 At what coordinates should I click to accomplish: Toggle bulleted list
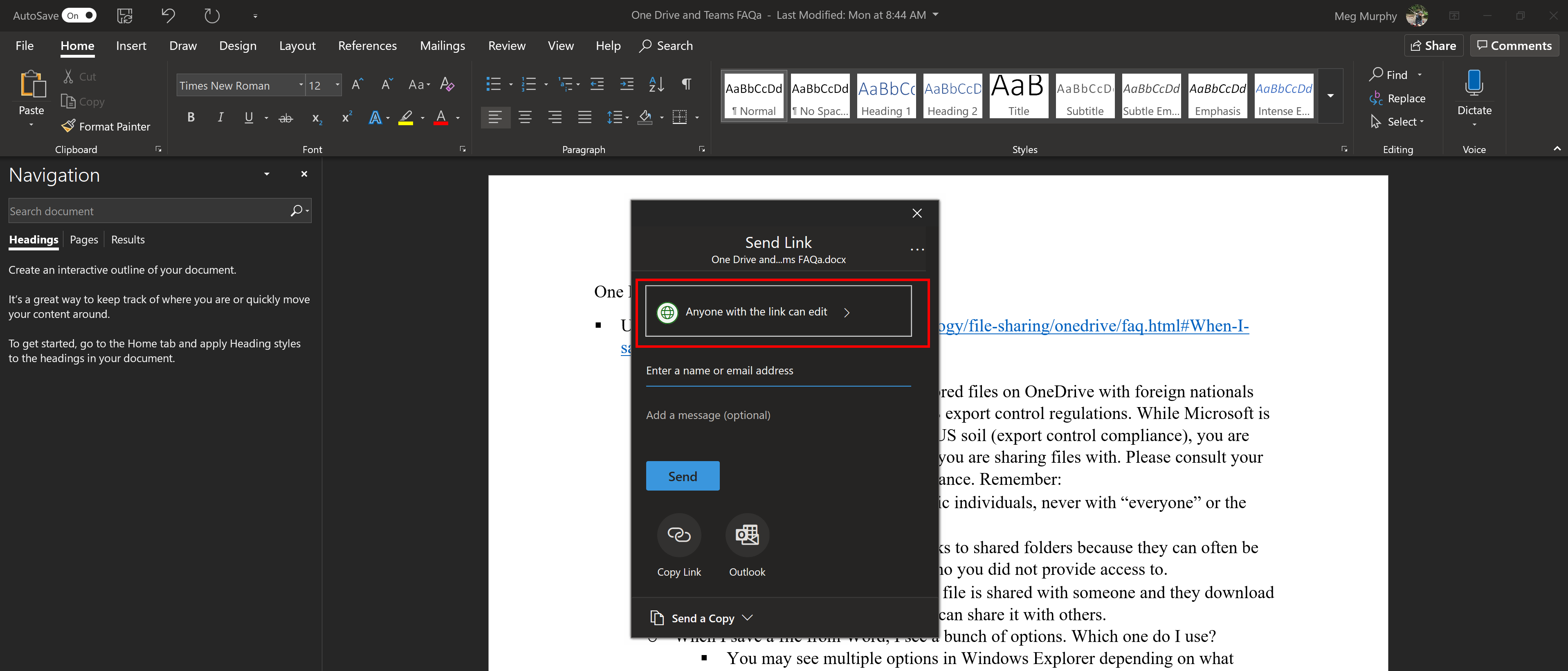point(494,85)
